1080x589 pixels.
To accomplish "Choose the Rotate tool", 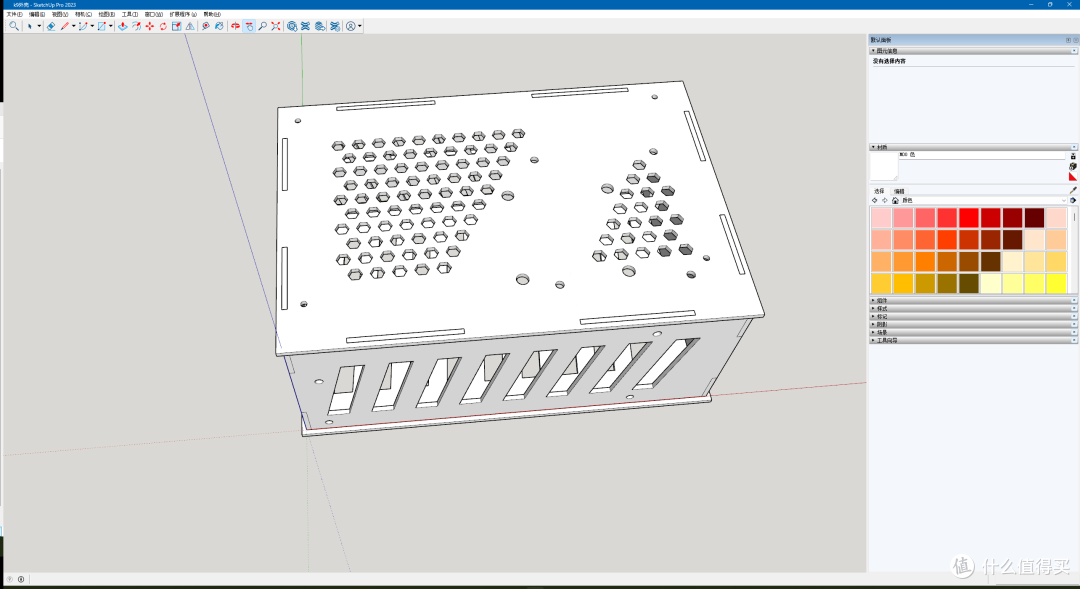I will (162, 26).
